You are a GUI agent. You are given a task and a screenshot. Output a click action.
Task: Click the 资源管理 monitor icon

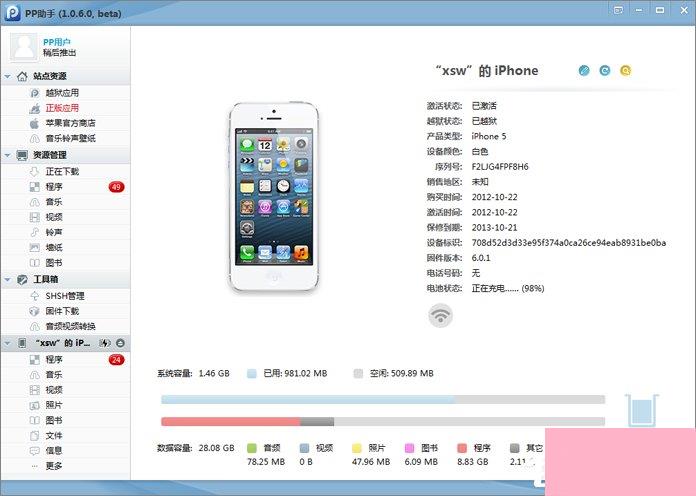[22, 155]
